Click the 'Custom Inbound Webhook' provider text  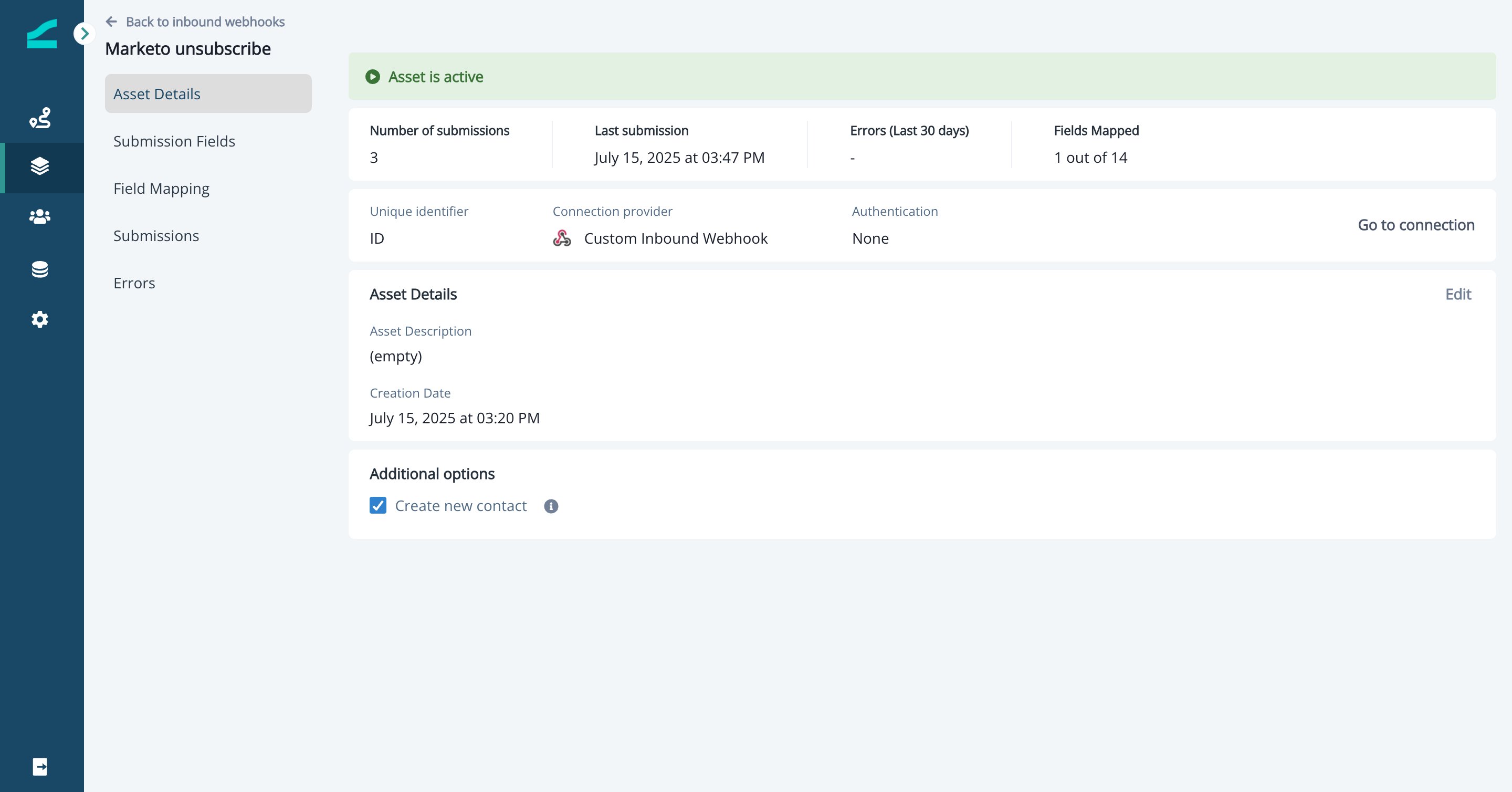point(676,238)
